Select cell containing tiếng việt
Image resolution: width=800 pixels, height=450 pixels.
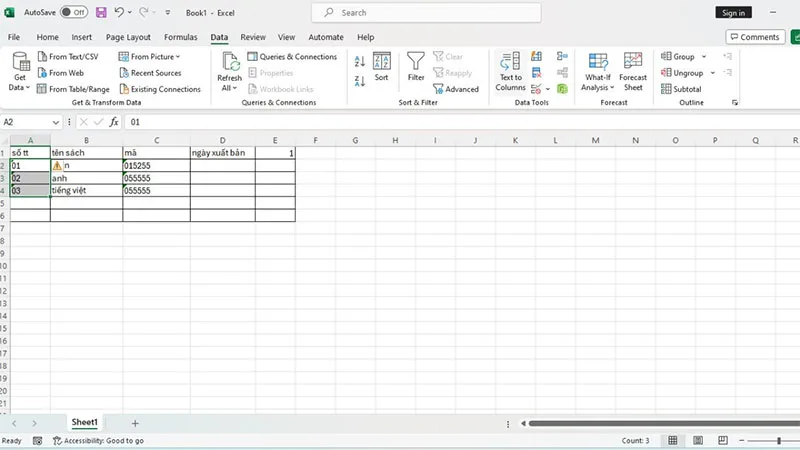[x=86, y=190]
